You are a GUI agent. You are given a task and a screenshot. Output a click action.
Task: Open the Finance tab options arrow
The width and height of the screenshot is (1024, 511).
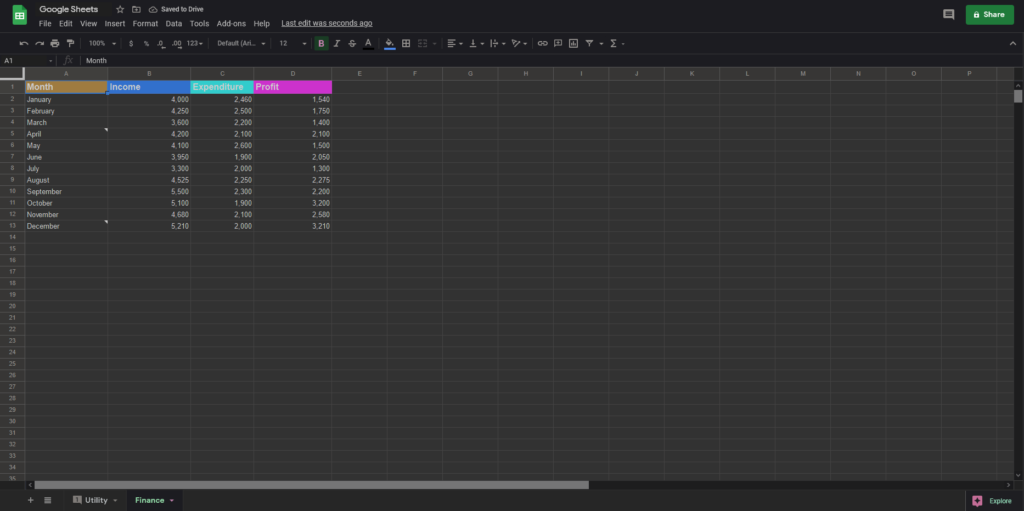172,501
